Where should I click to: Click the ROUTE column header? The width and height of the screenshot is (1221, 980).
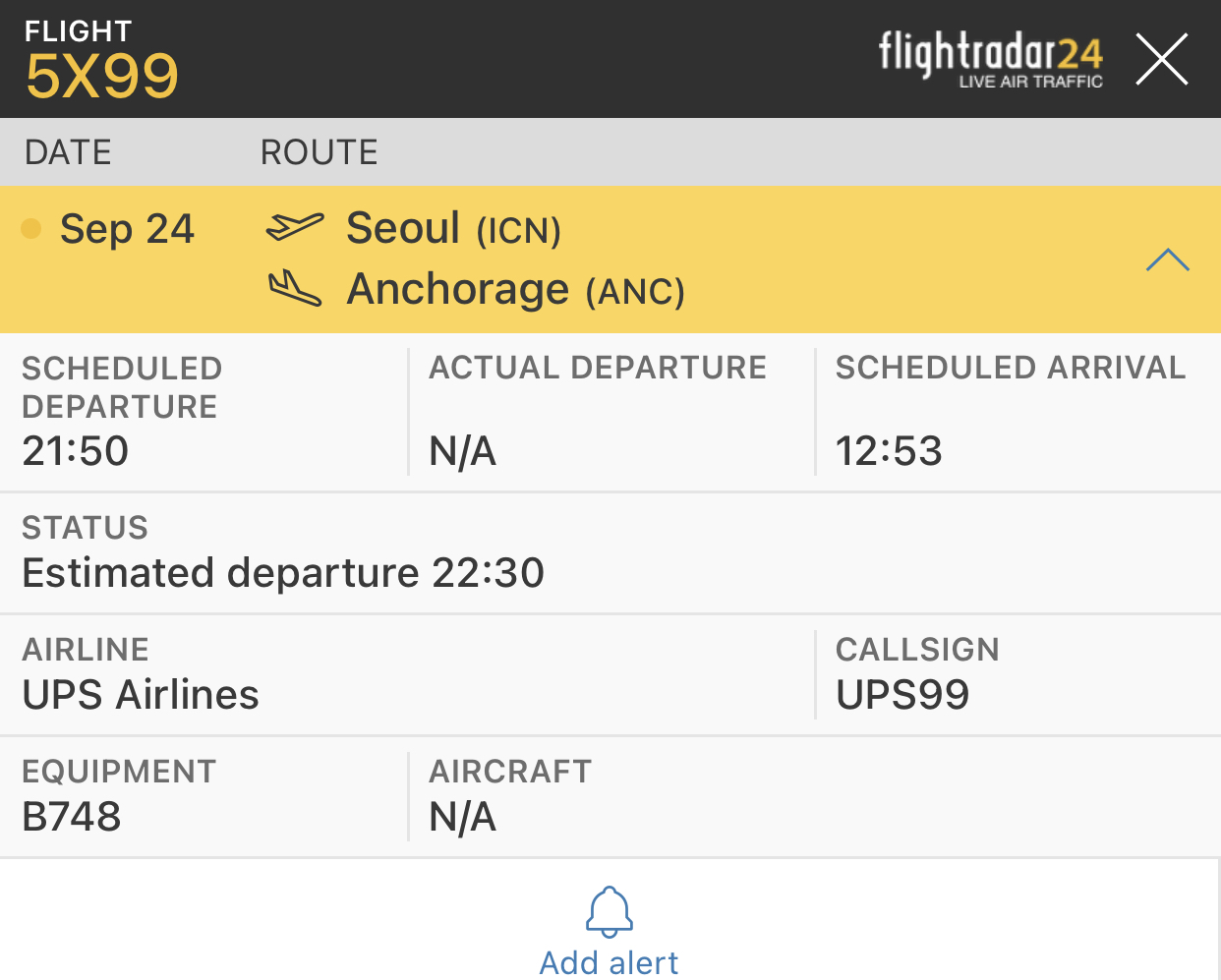click(319, 152)
